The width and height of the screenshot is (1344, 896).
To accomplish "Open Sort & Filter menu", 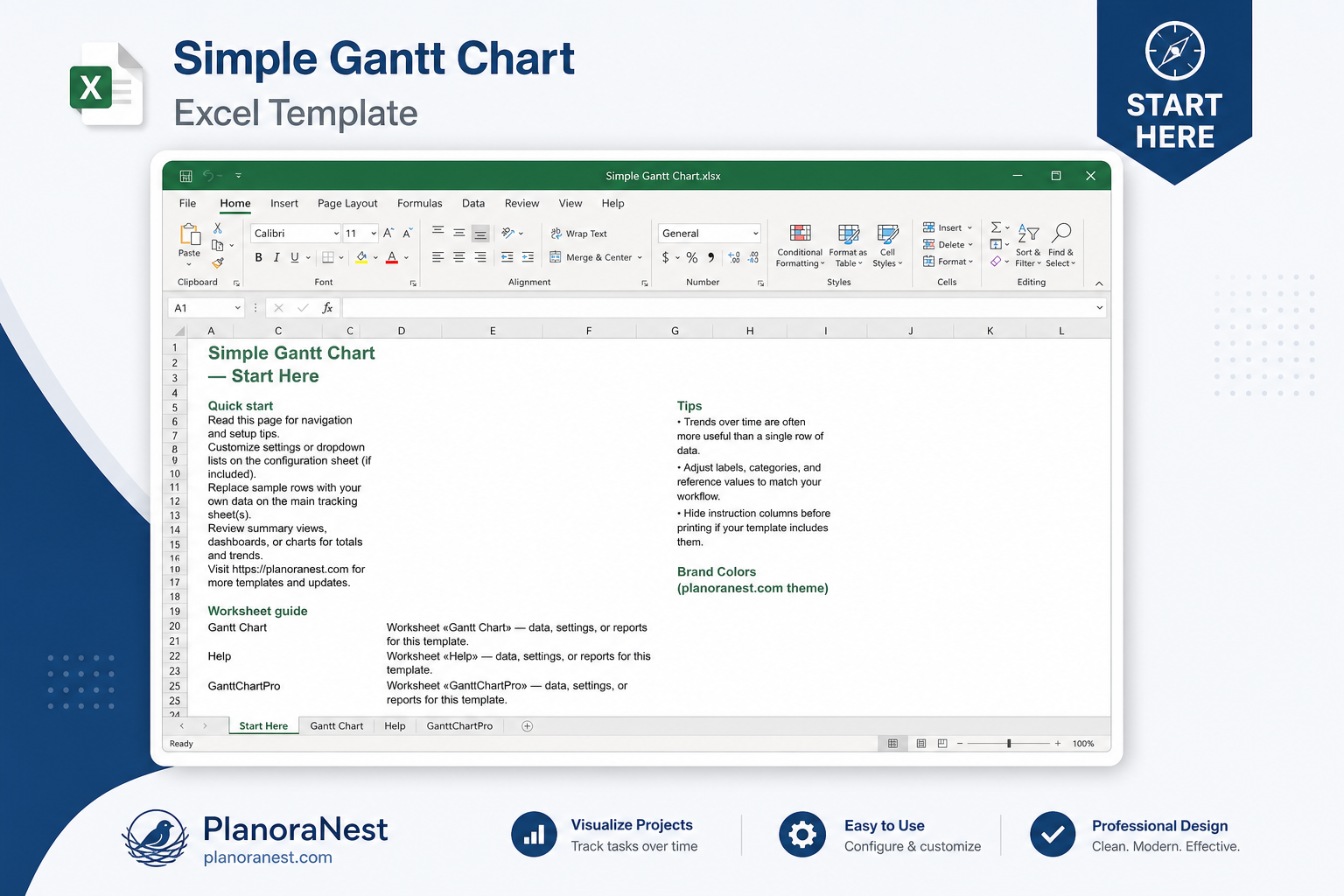I will coord(1028,245).
